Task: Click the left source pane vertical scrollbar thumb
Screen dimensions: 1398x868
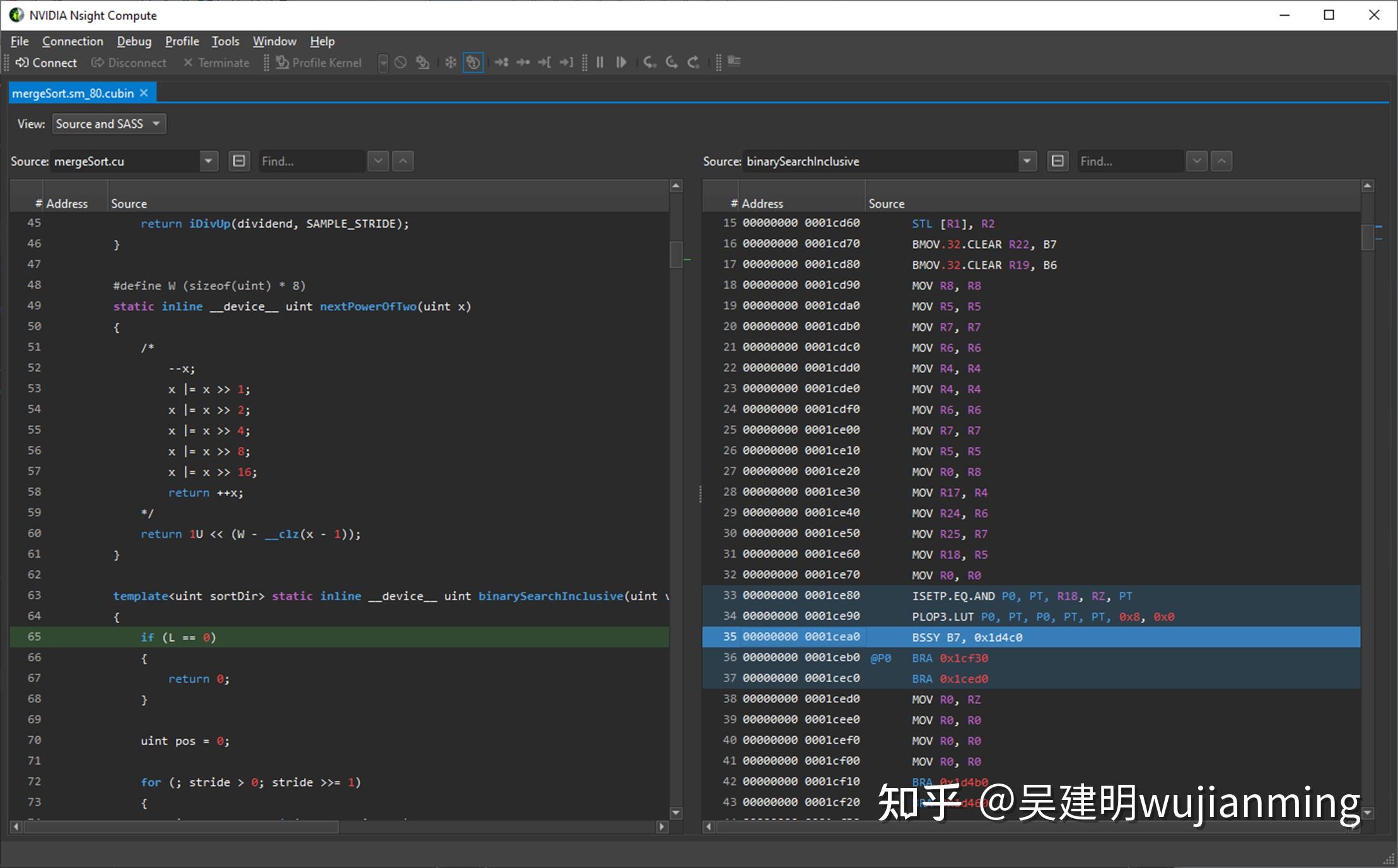Action: point(676,255)
